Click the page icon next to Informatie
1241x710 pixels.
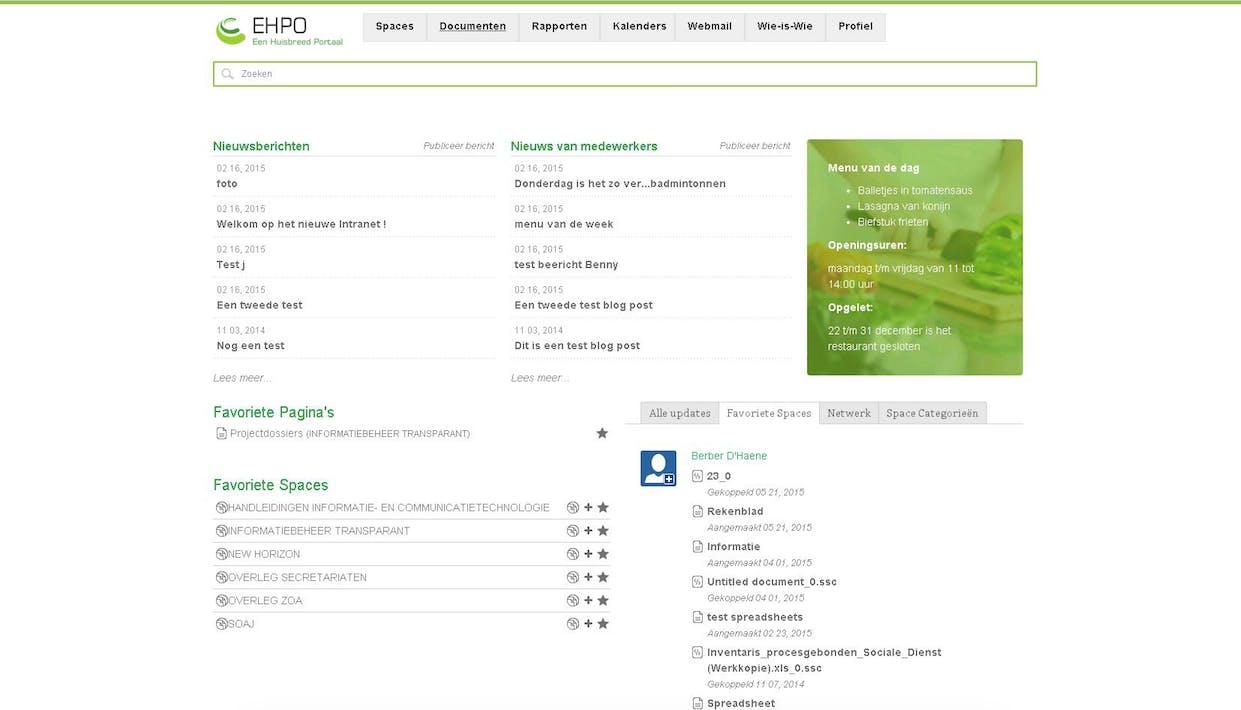point(698,547)
